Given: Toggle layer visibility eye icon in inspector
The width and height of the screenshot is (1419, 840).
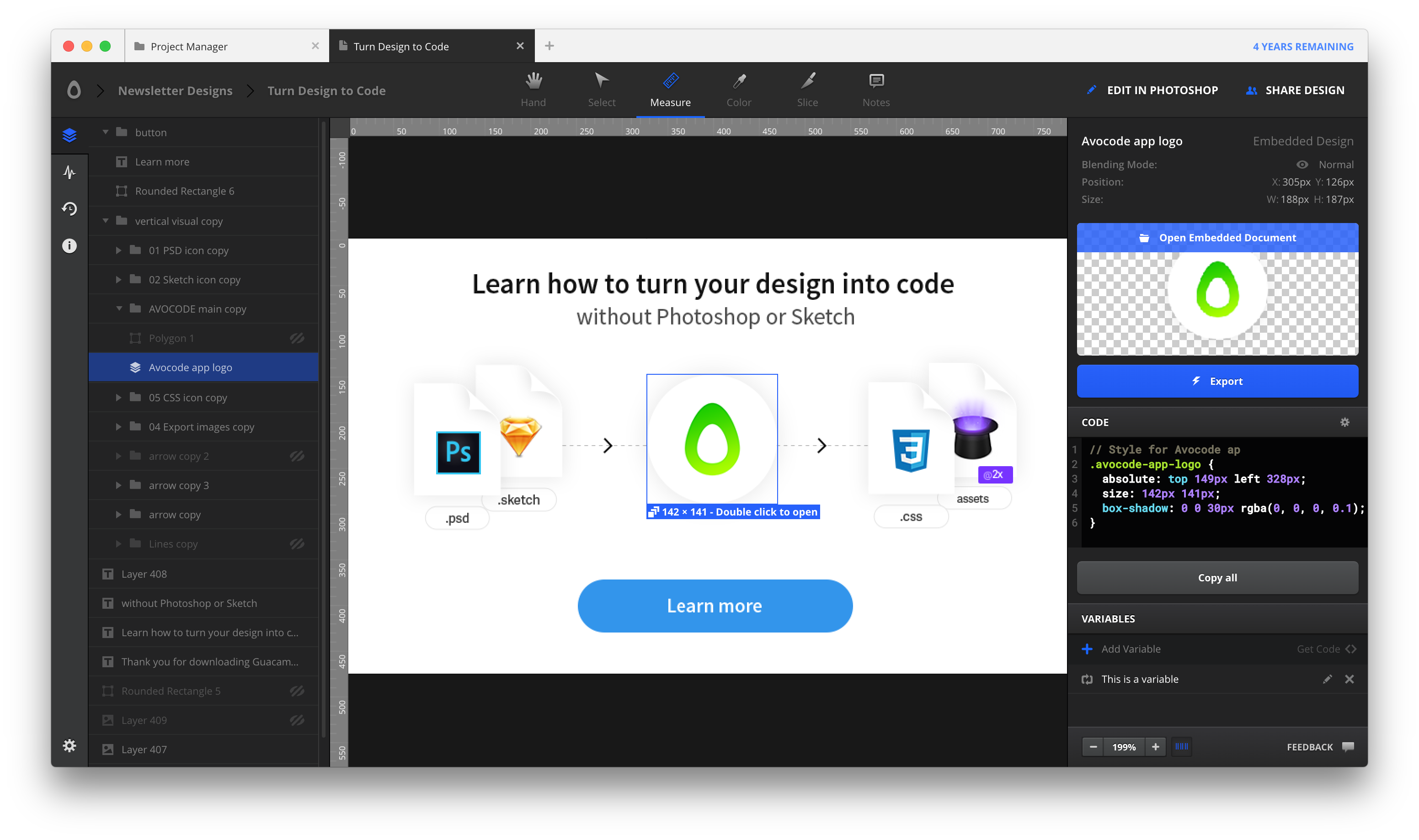Looking at the screenshot, I should (x=1302, y=164).
